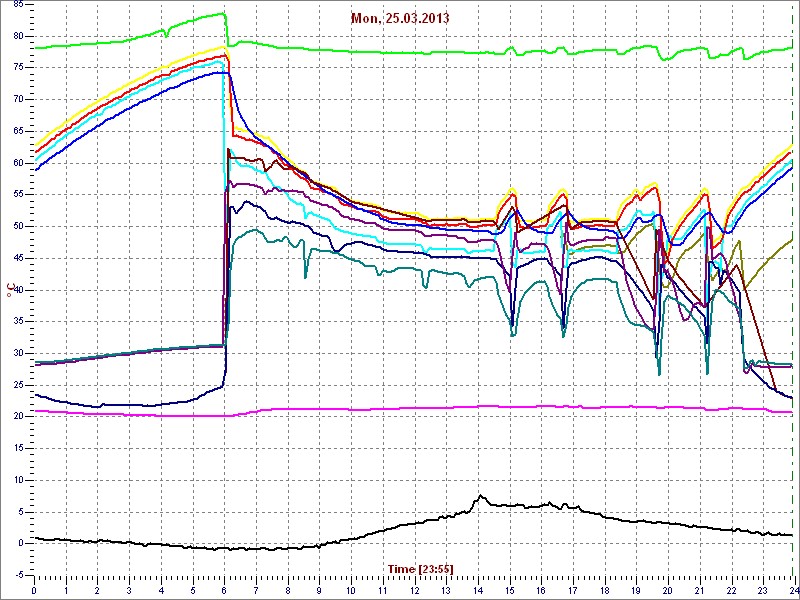Click hour 14 on the time axis
Viewport: 800px width, 600px height.
click(478, 590)
